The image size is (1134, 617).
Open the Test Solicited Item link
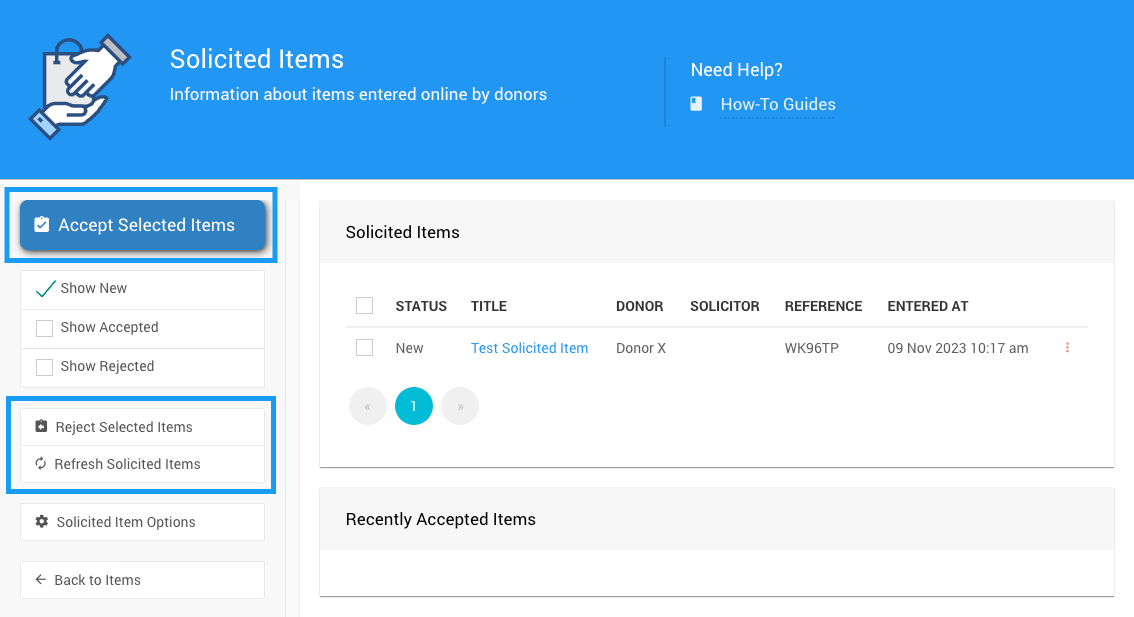pos(529,348)
